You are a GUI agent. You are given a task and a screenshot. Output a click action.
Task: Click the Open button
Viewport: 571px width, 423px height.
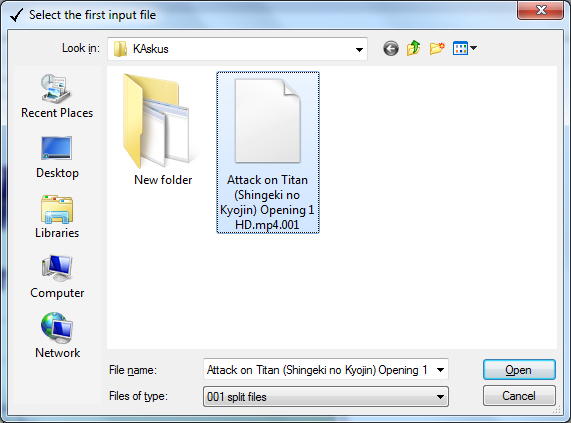(519, 370)
